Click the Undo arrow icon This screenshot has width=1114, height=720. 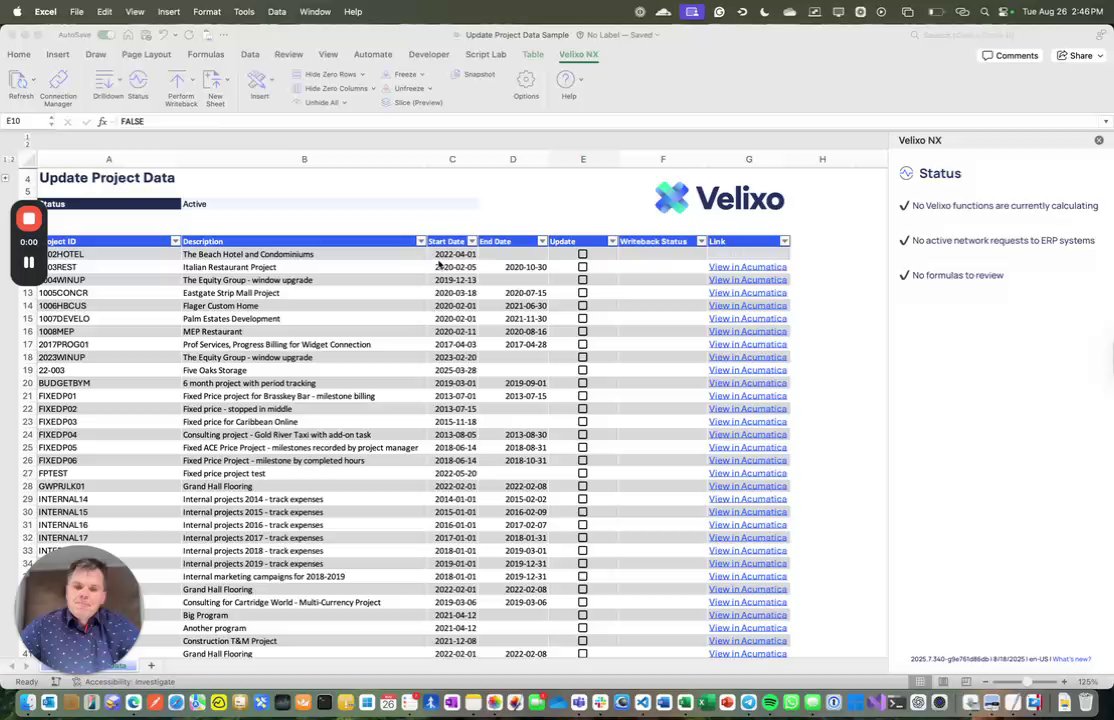tap(163, 35)
